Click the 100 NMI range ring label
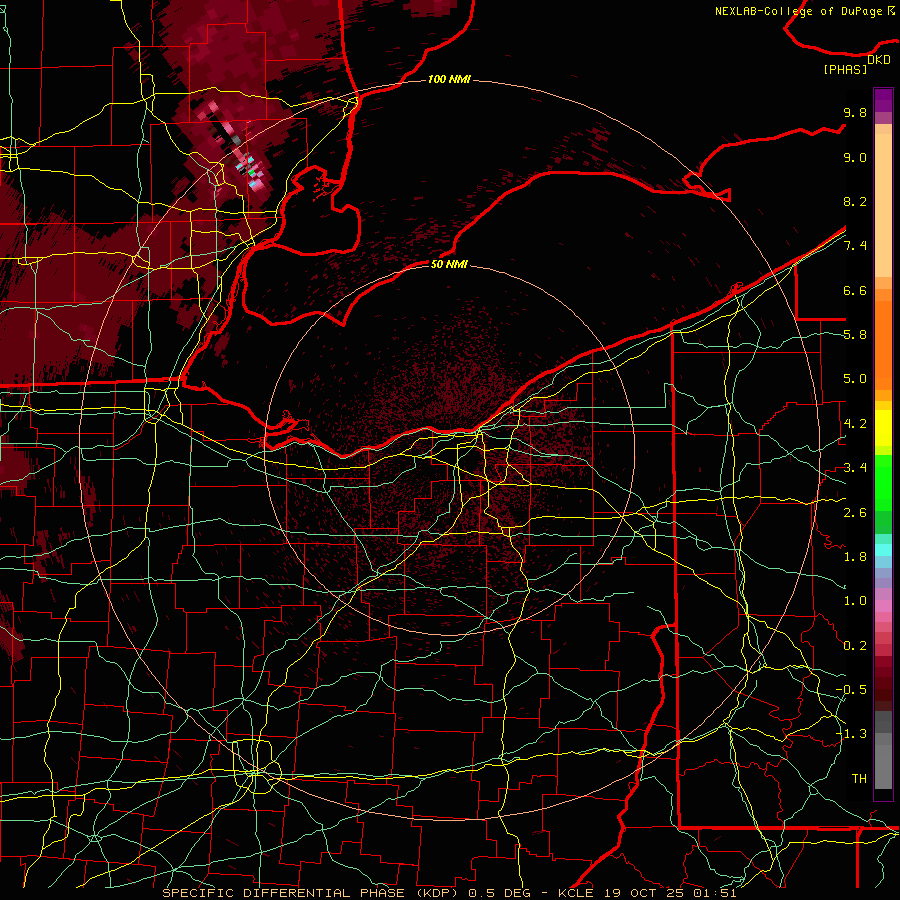Screen dimensions: 900x900 click(x=449, y=79)
